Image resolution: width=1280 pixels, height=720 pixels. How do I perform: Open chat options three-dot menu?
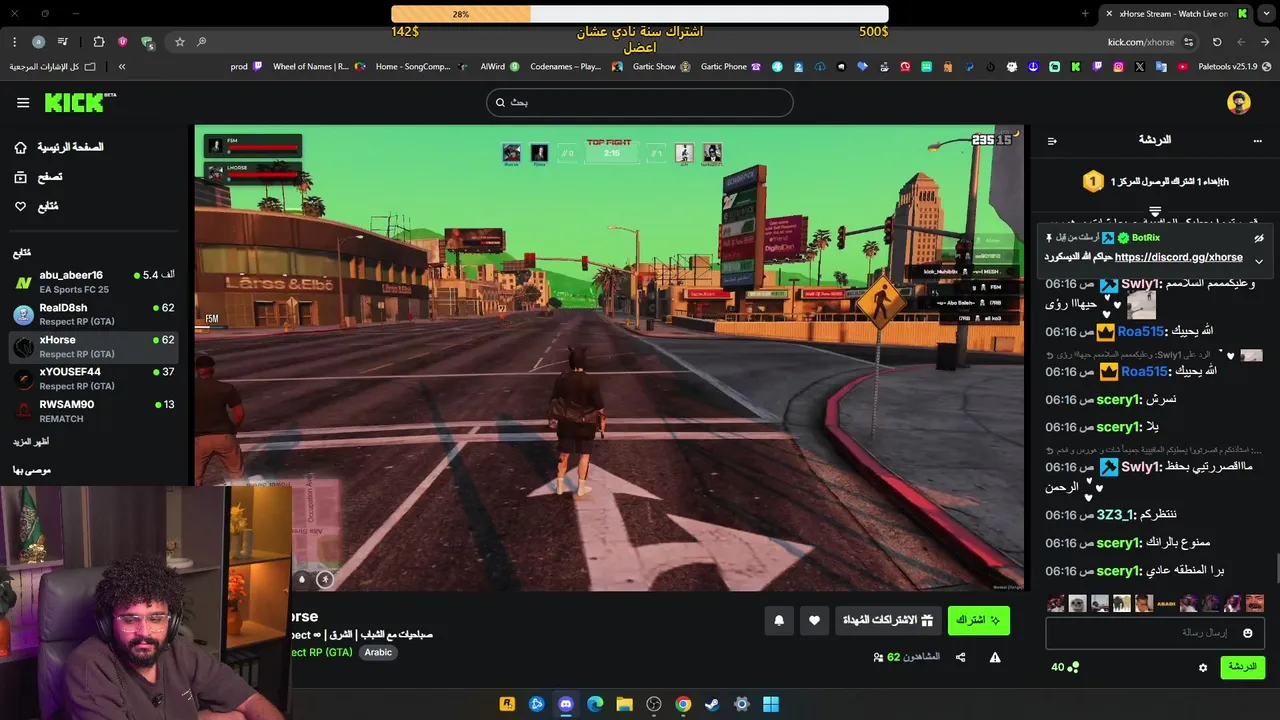1258,141
